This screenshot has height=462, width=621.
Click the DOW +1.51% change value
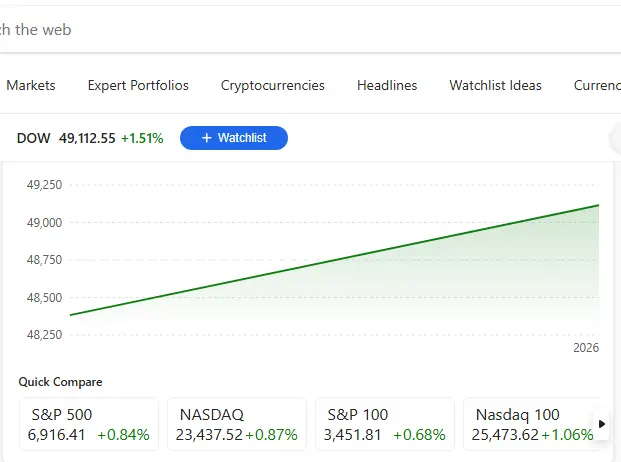pos(142,138)
